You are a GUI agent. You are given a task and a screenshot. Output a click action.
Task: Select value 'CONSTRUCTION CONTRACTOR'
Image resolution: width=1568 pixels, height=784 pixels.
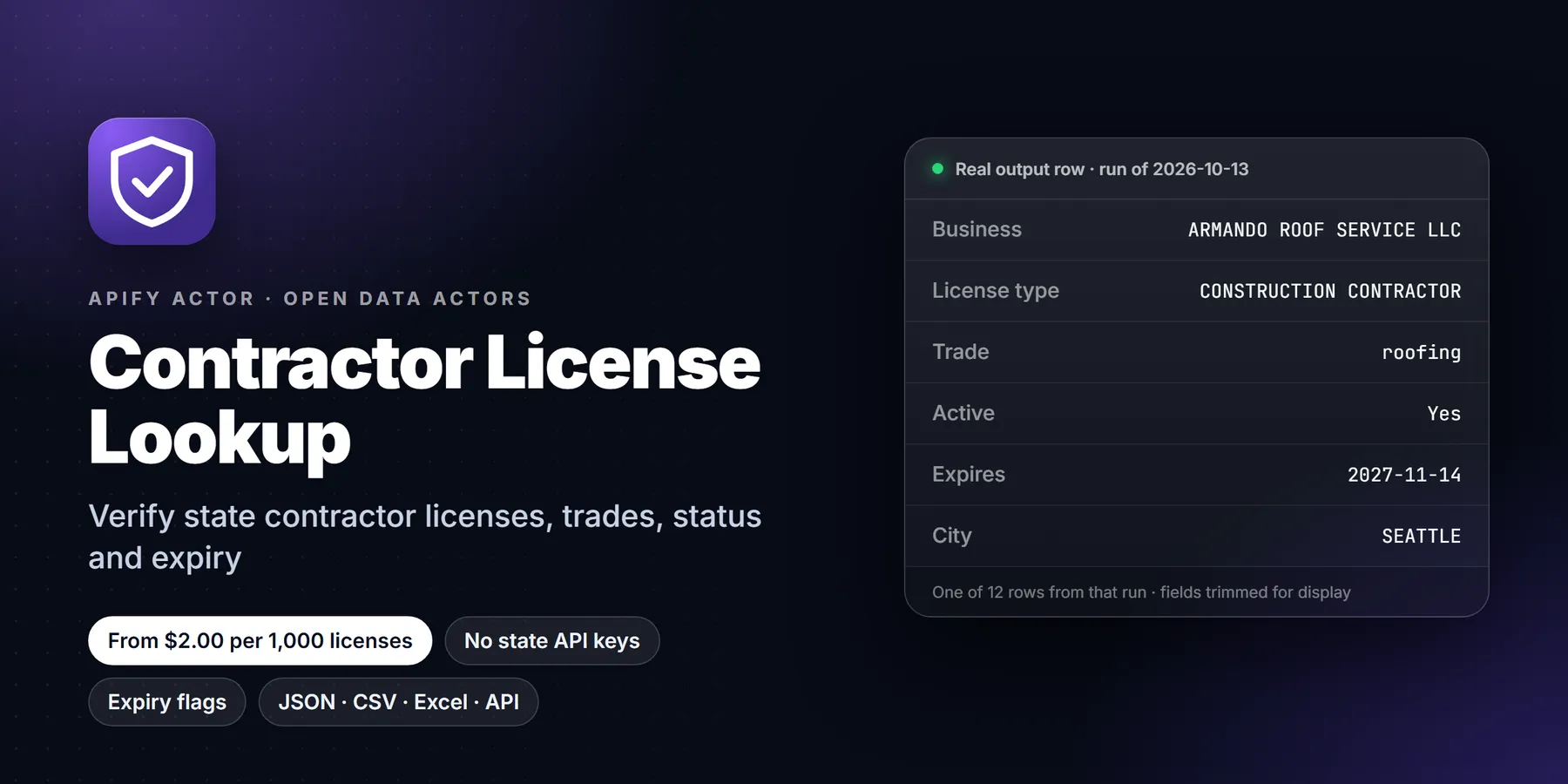click(x=1330, y=291)
